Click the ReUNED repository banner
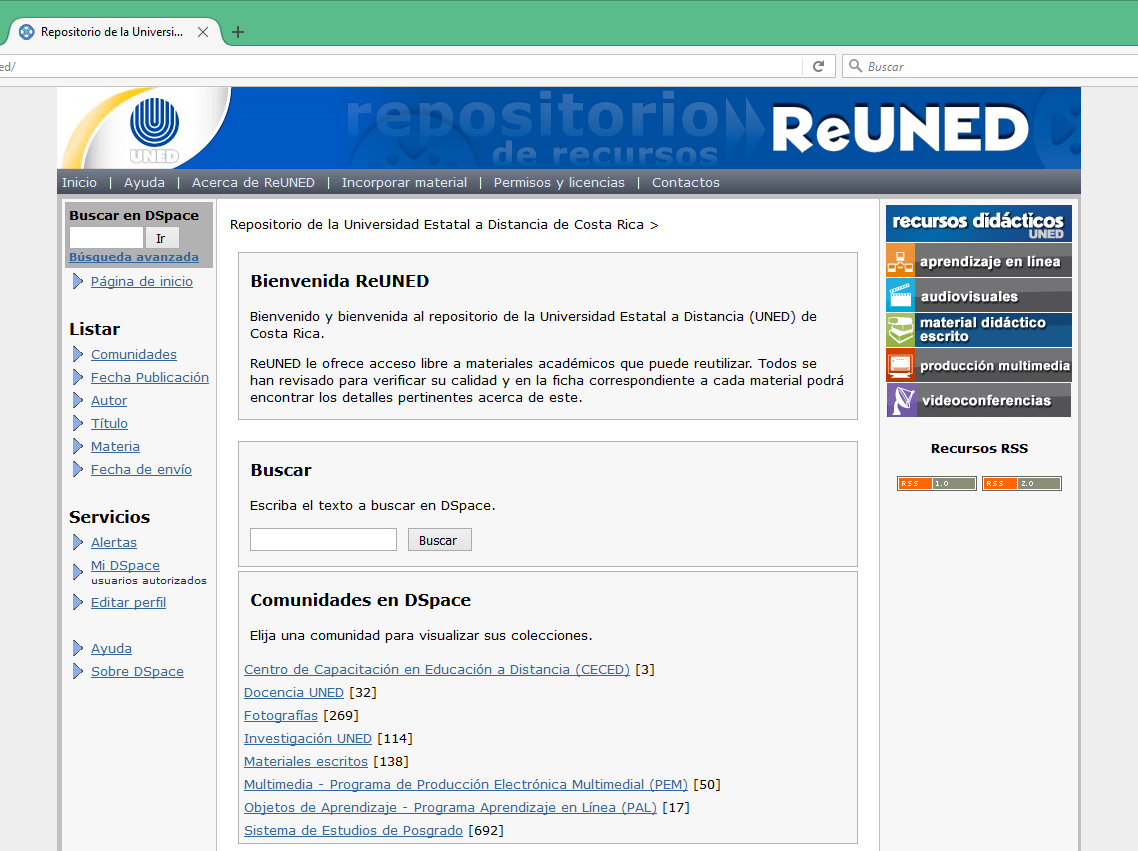Viewport: 1138px width, 851px height. pyautogui.click(x=902, y=127)
